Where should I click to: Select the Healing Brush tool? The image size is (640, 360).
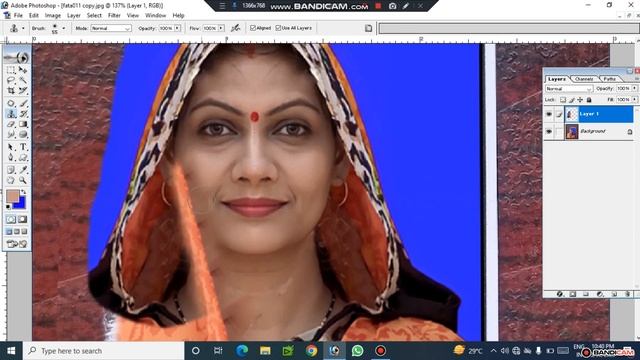tap(11, 103)
